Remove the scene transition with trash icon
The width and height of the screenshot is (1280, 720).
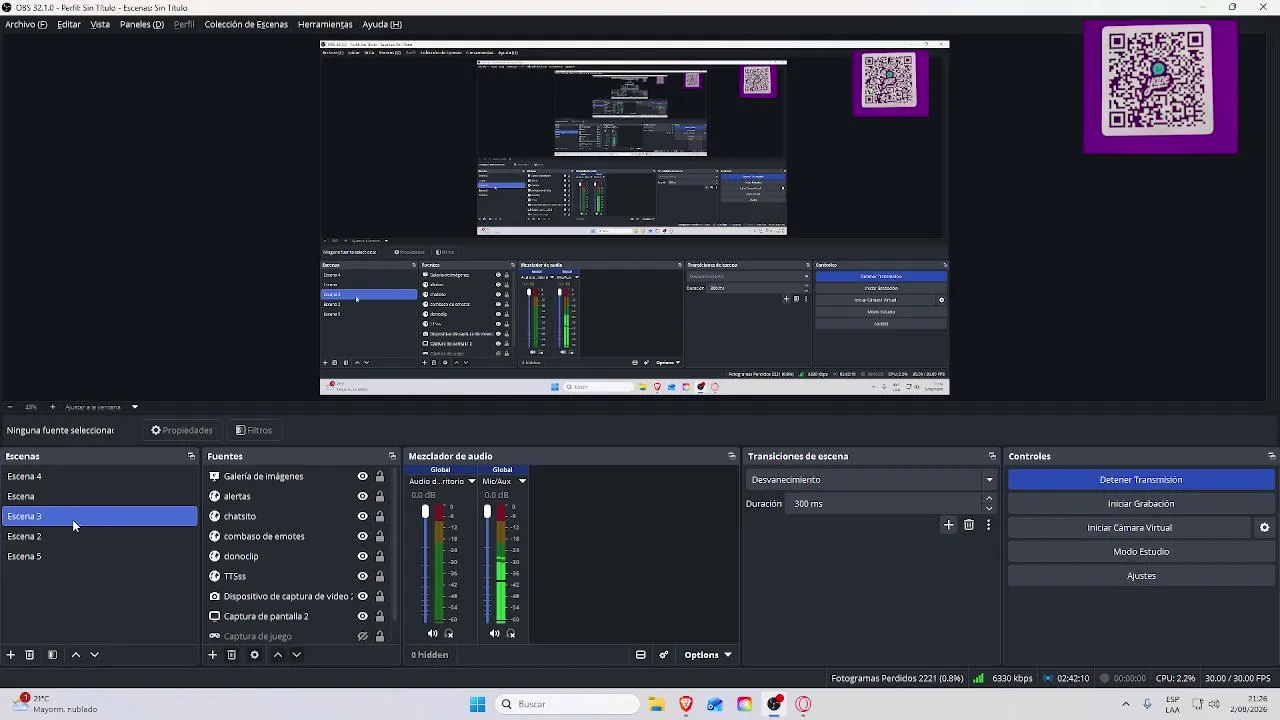pos(969,525)
